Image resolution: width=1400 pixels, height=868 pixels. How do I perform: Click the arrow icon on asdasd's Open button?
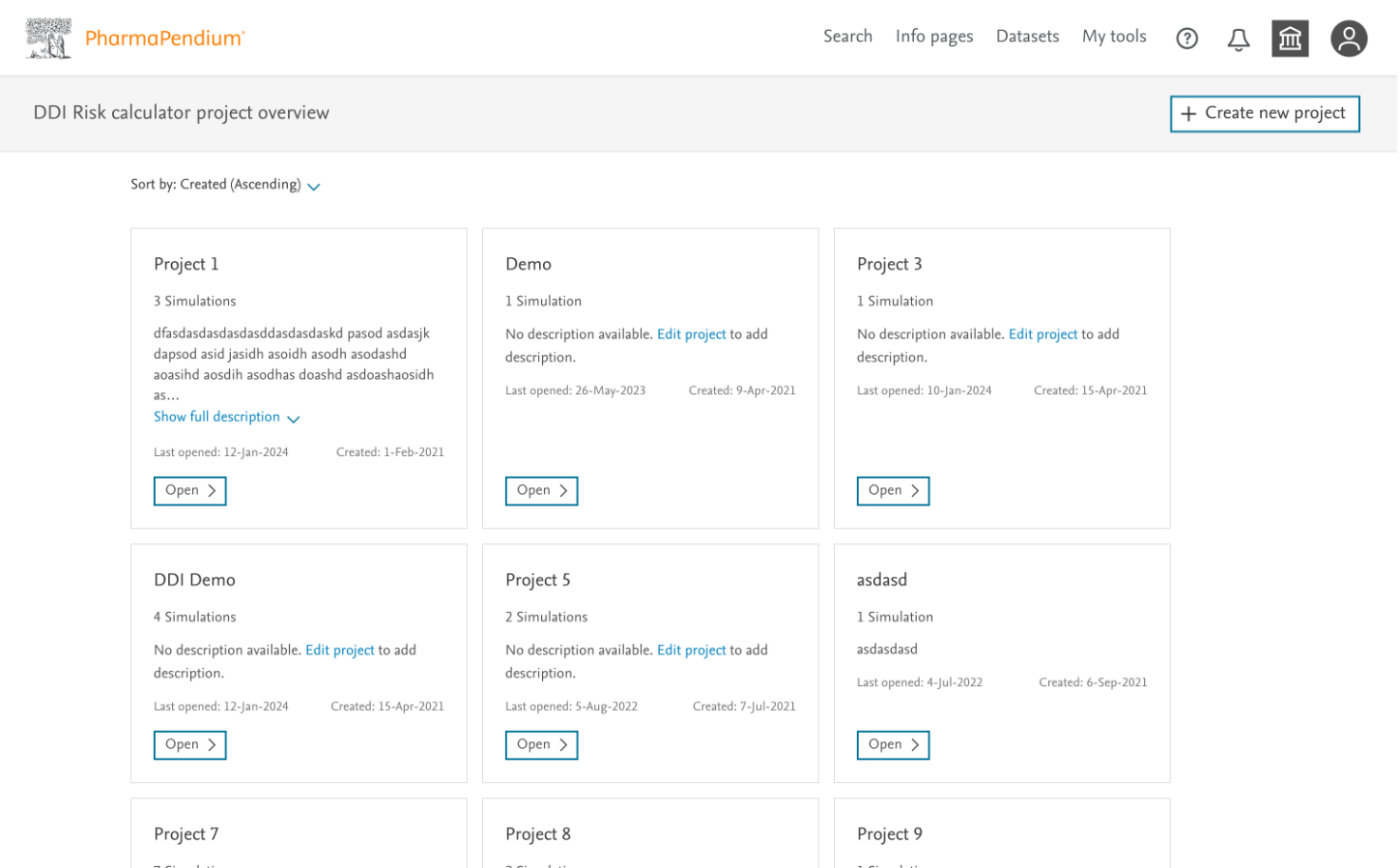pyautogui.click(x=914, y=745)
